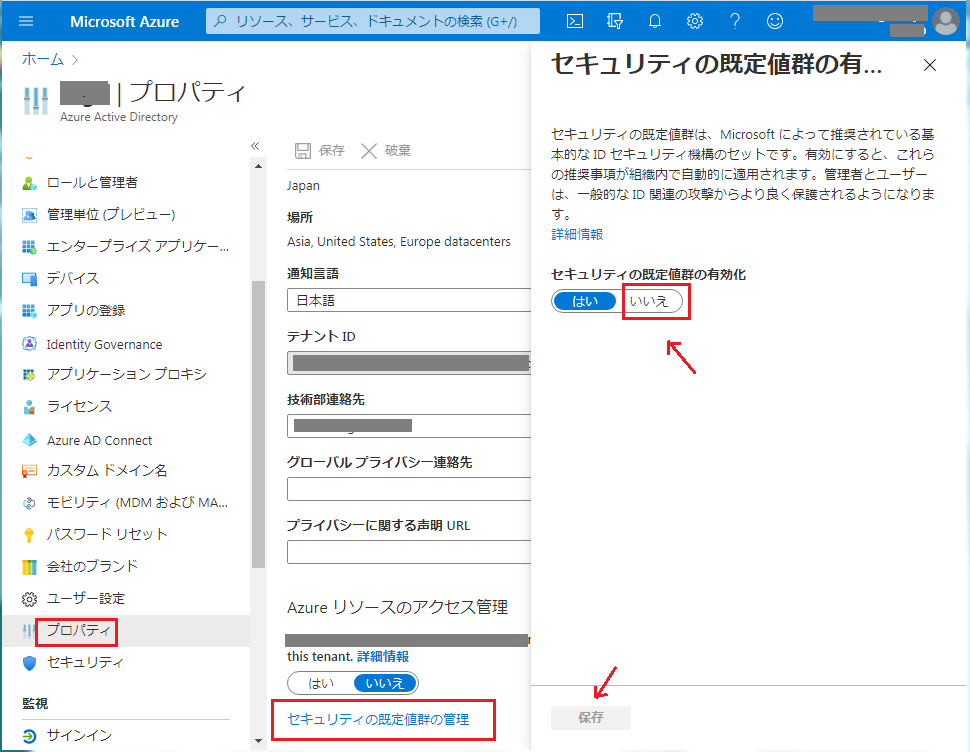Click the アプリケーション プロキシ icon
The image size is (970, 752).
29,375
